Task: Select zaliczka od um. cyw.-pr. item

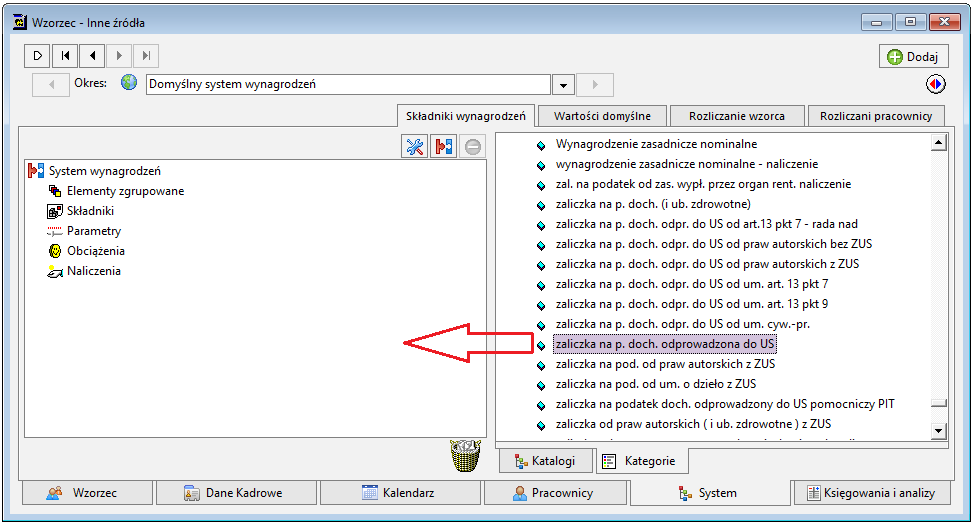Action: [x=683, y=324]
